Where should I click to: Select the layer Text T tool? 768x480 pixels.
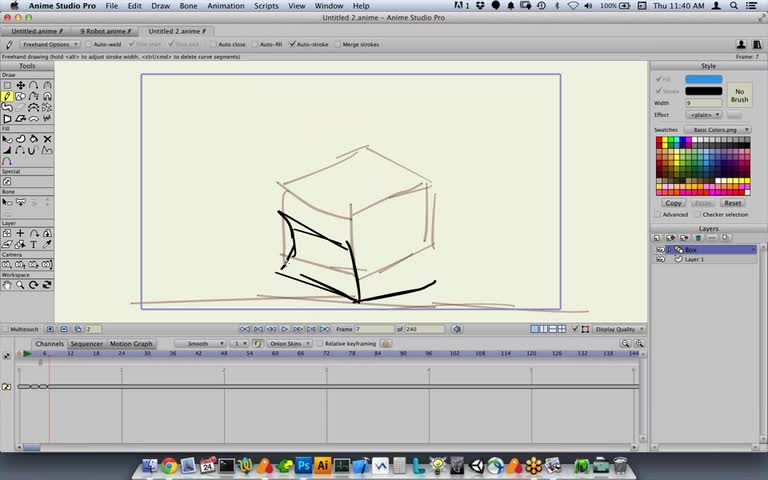[34, 244]
